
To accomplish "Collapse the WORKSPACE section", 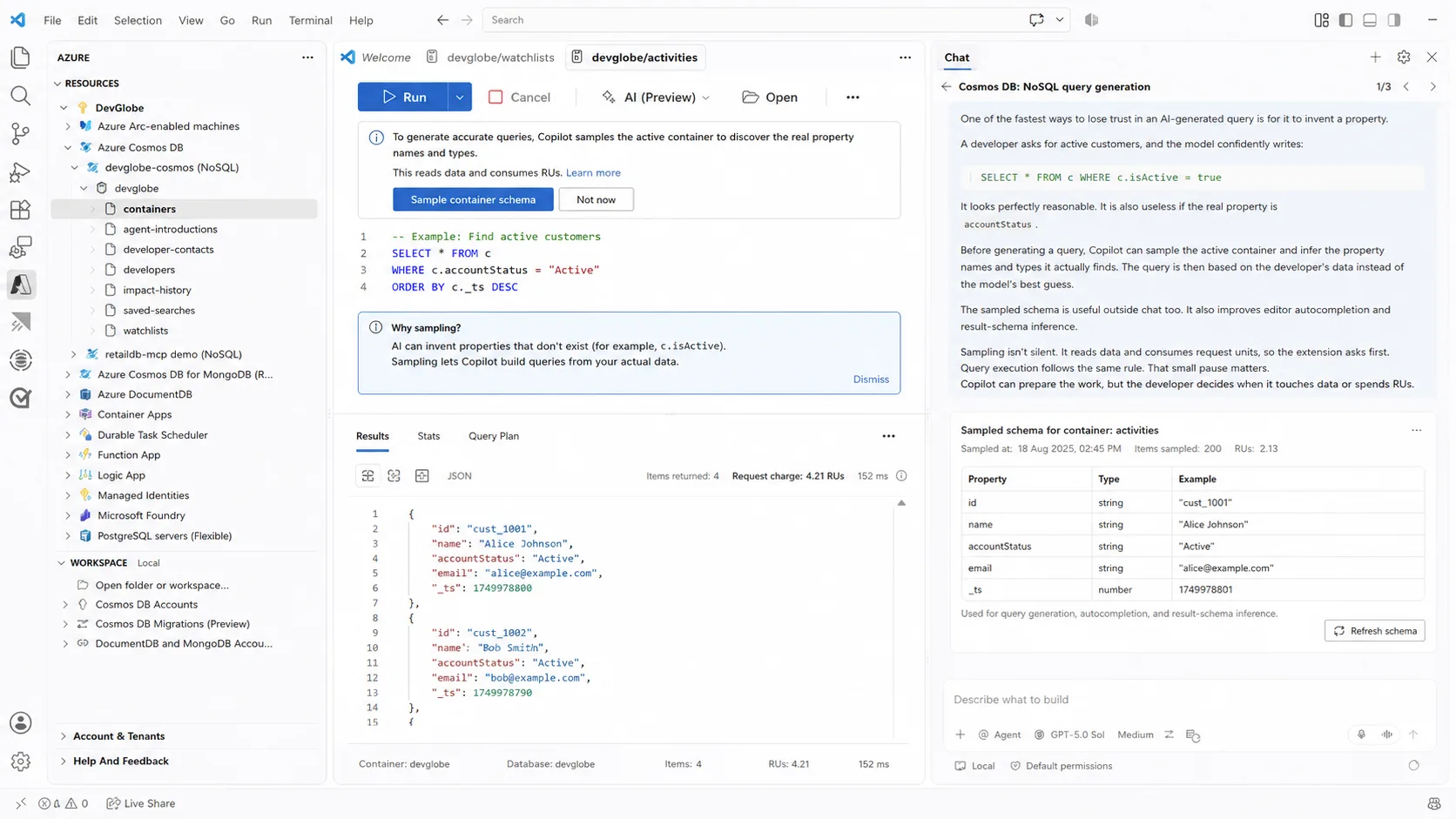I will click(x=61, y=563).
